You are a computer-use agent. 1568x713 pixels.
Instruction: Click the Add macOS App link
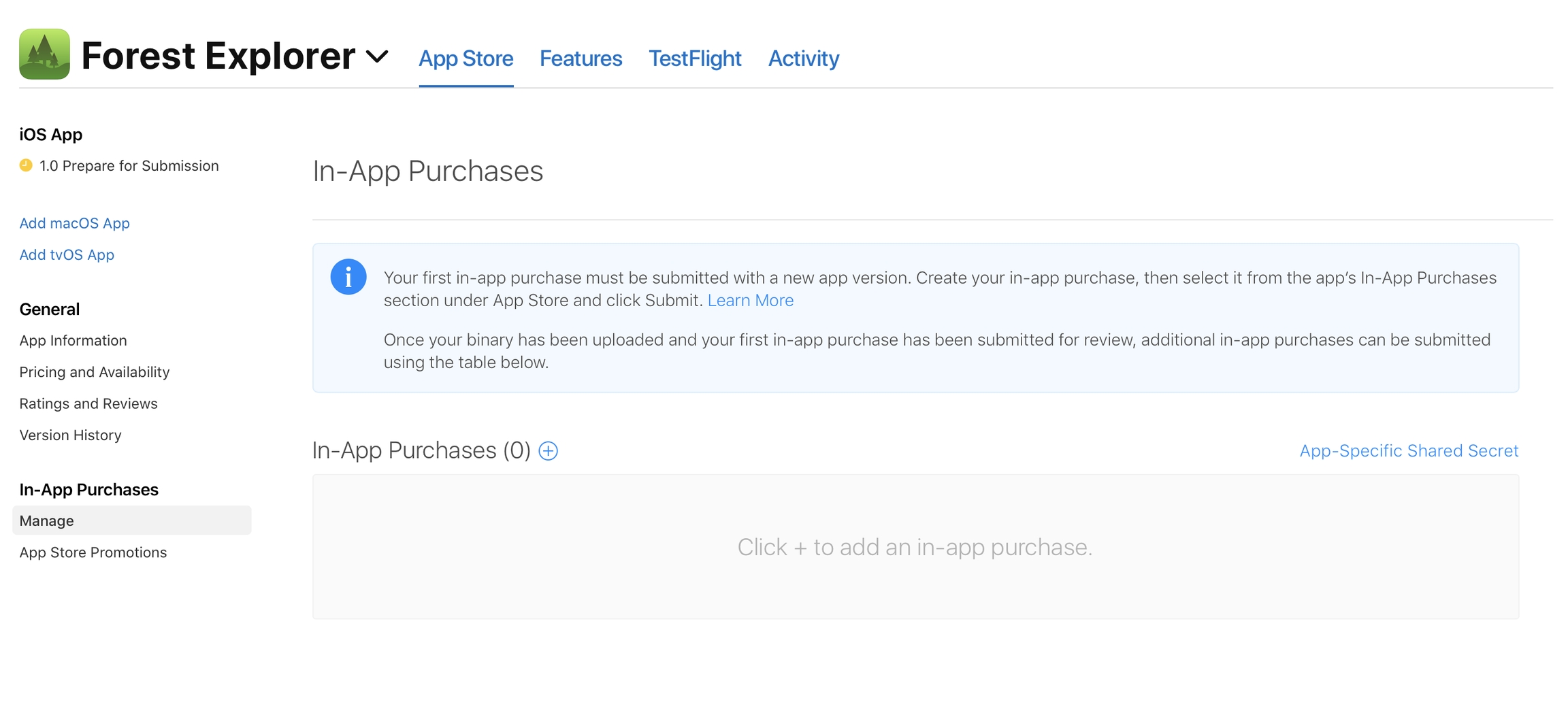point(74,223)
